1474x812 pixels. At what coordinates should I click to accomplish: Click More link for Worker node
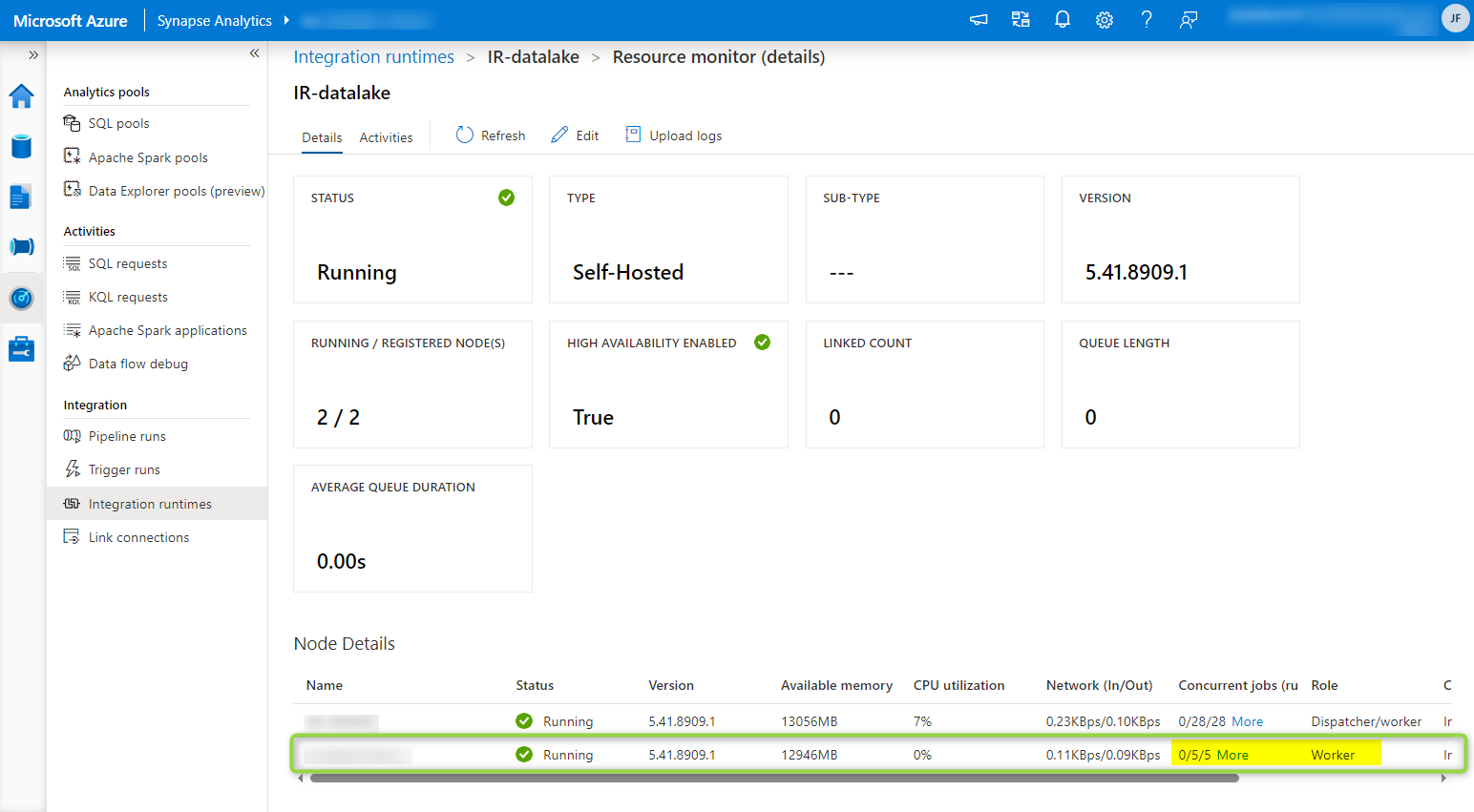tap(1232, 755)
